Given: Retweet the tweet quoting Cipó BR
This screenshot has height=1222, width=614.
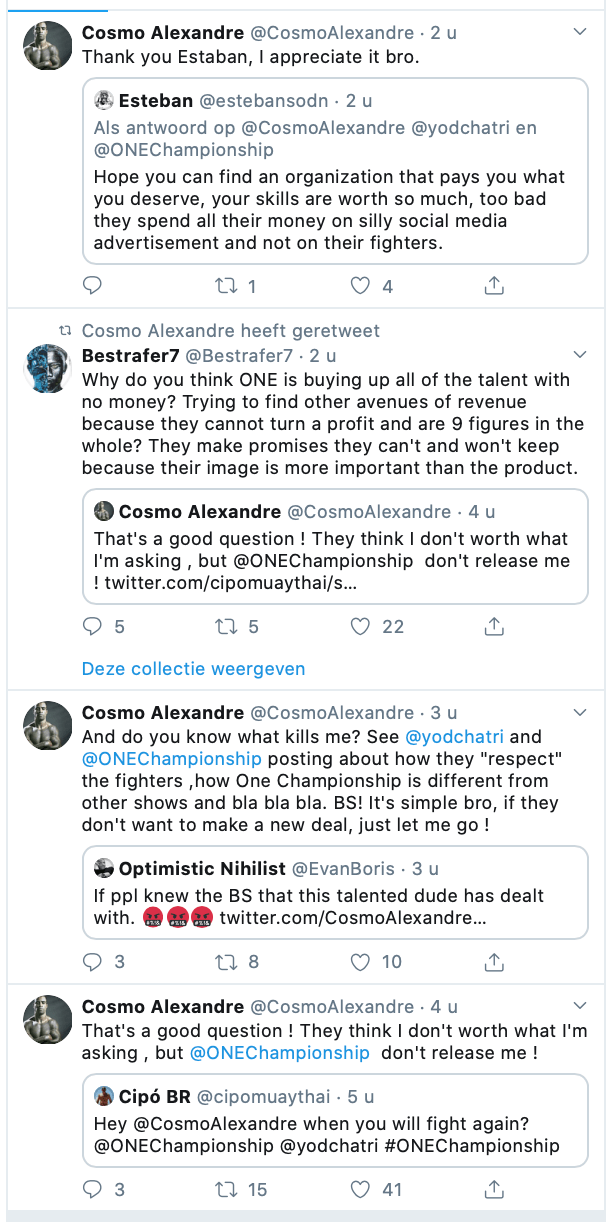Looking at the screenshot, I should click(x=226, y=1190).
